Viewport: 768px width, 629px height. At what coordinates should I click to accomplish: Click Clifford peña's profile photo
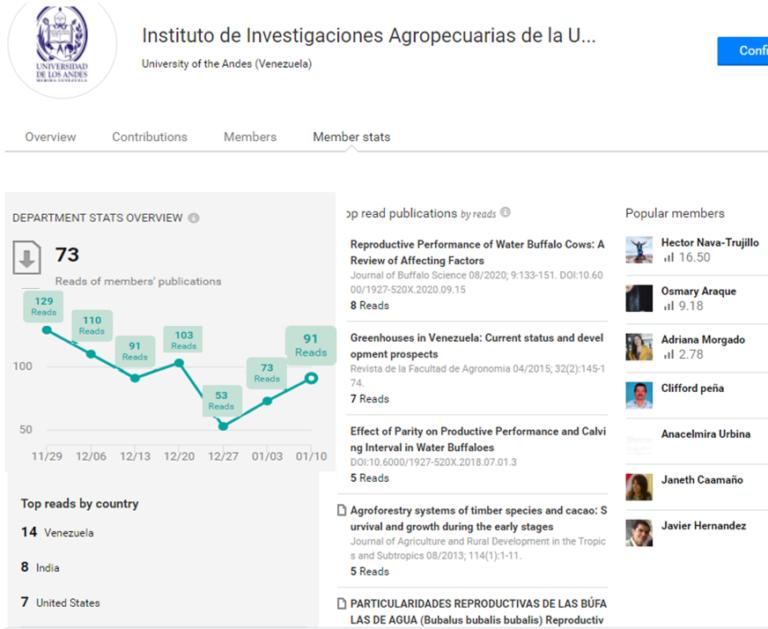(x=639, y=395)
